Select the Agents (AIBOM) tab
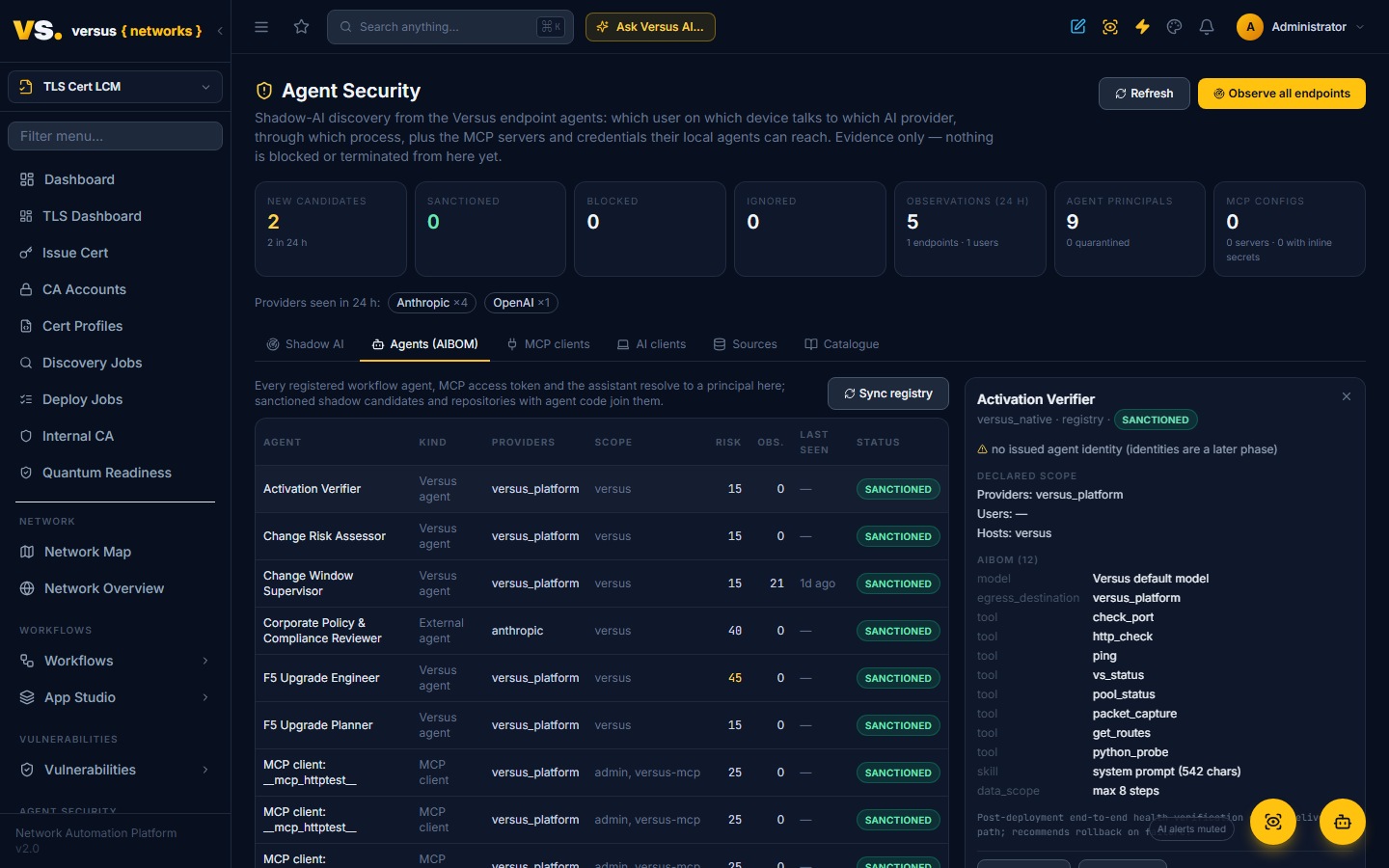 point(424,344)
